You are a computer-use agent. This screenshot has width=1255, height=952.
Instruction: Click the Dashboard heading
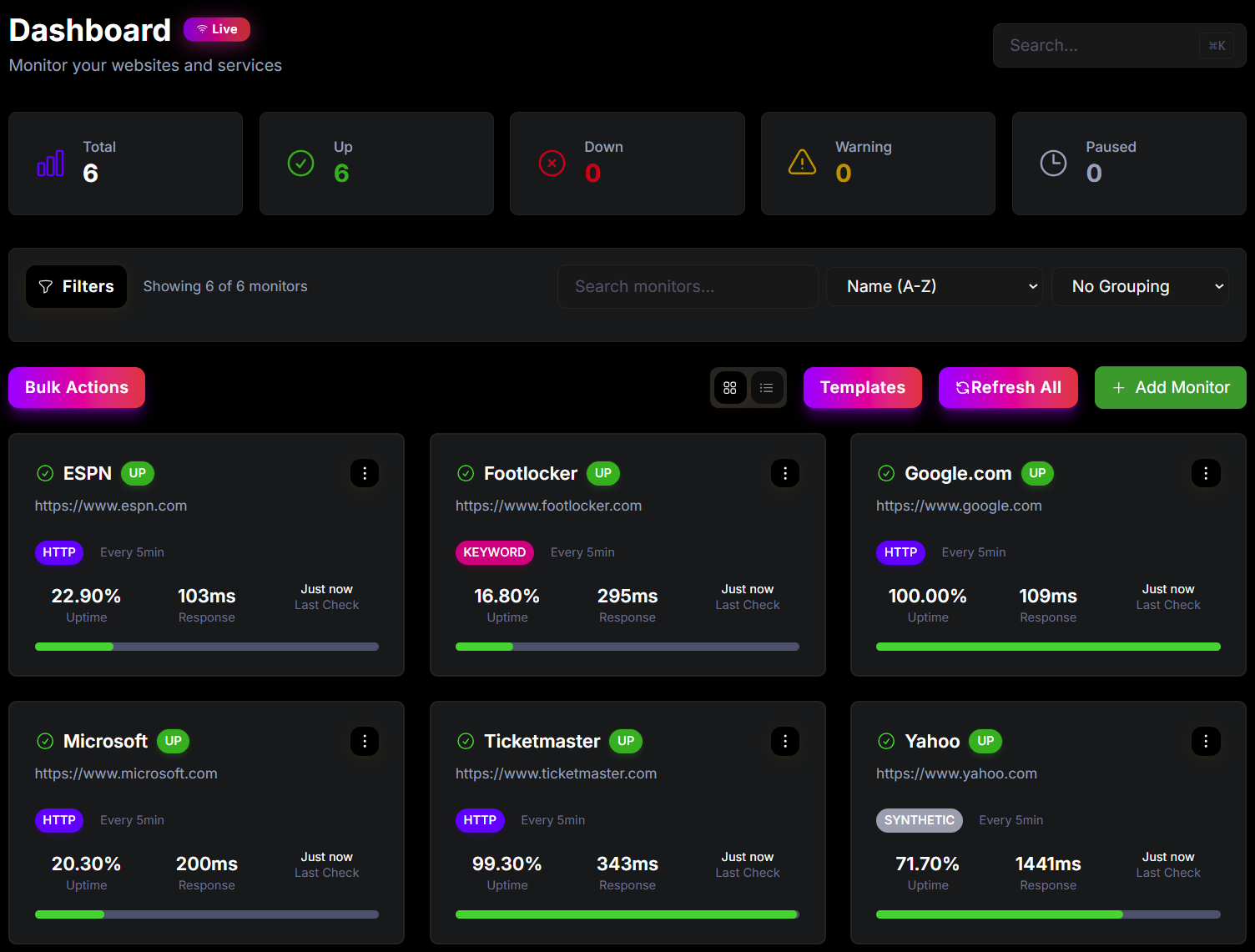click(x=90, y=30)
